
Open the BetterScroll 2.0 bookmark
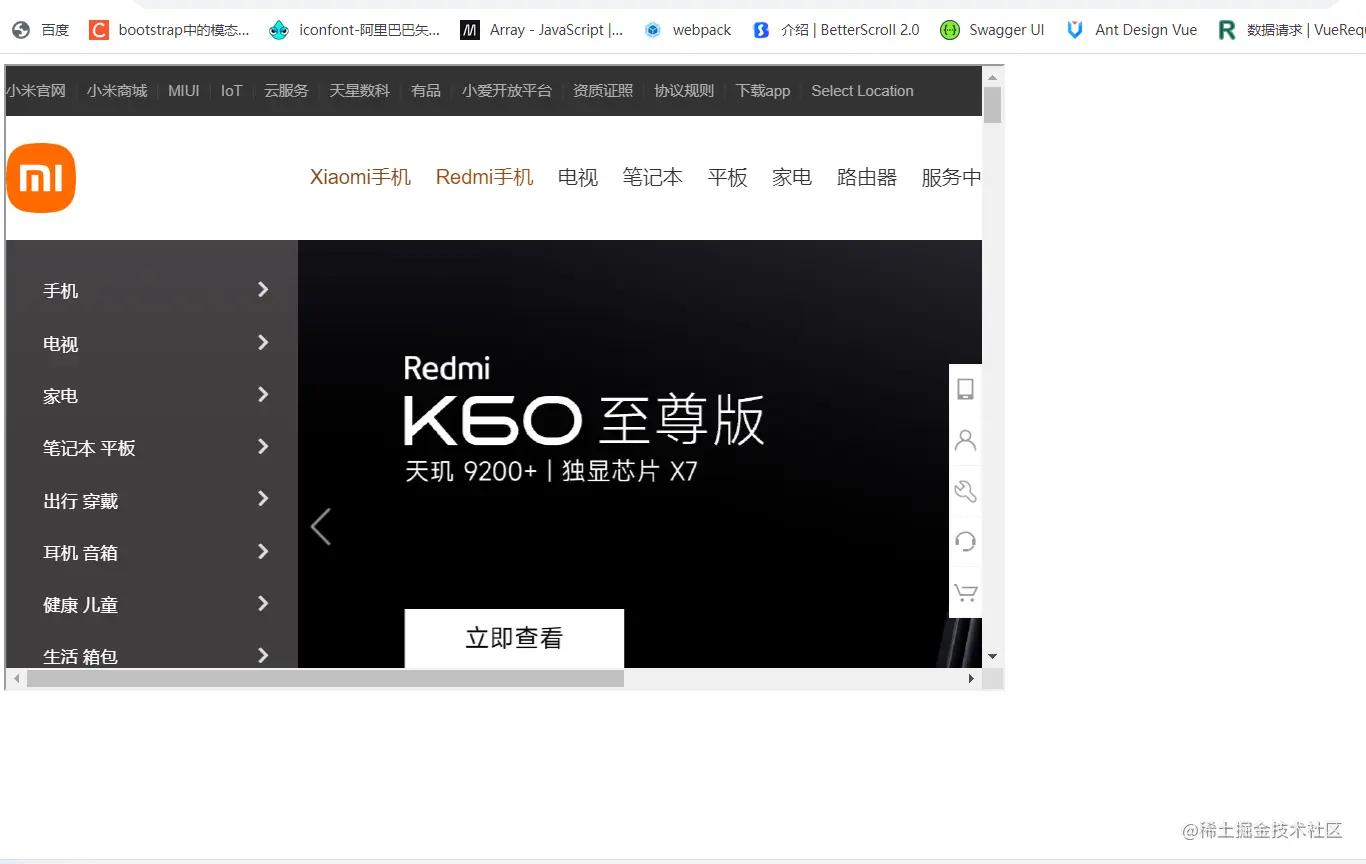[836, 30]
